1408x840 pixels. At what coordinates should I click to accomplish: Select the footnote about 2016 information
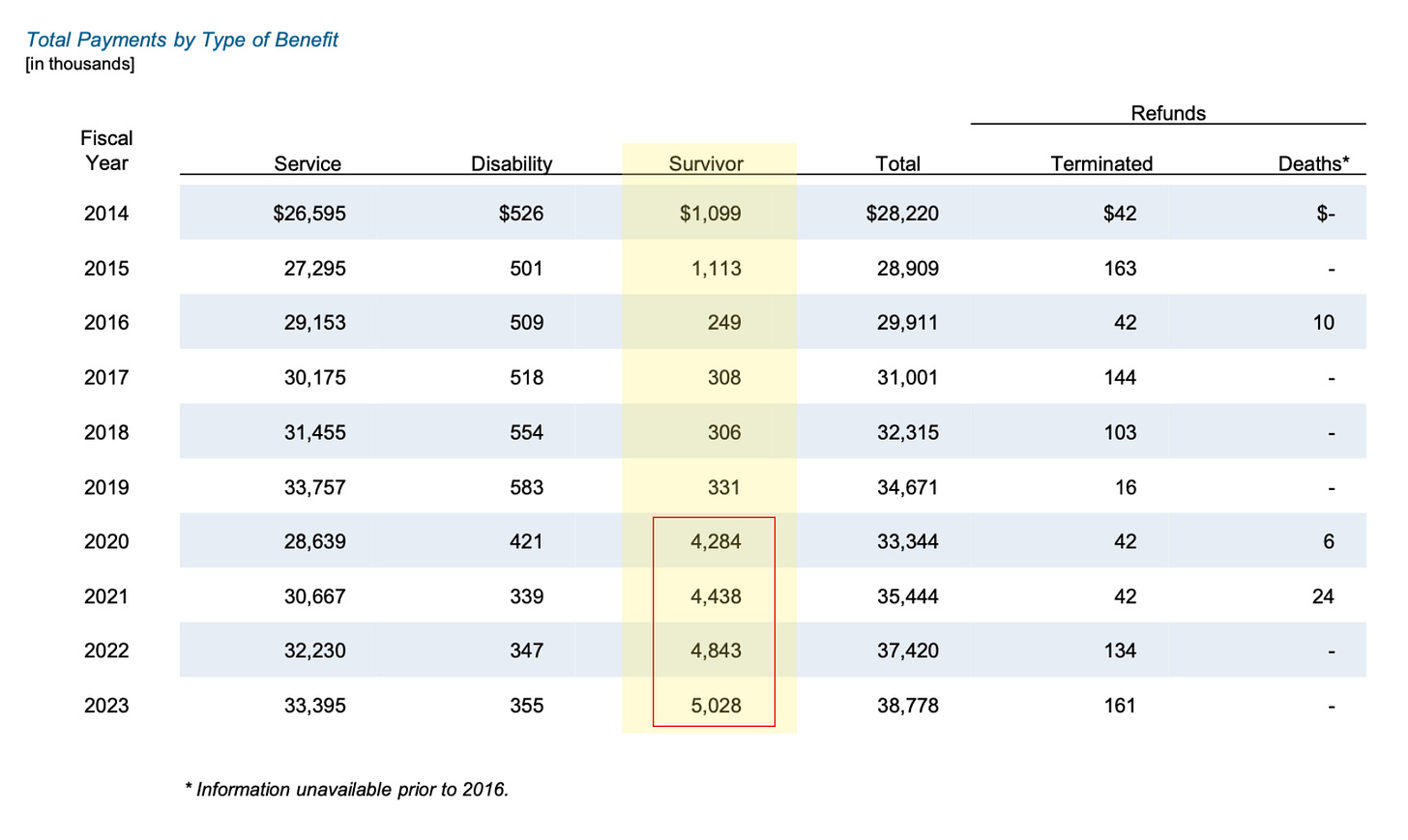click(346, 790)
